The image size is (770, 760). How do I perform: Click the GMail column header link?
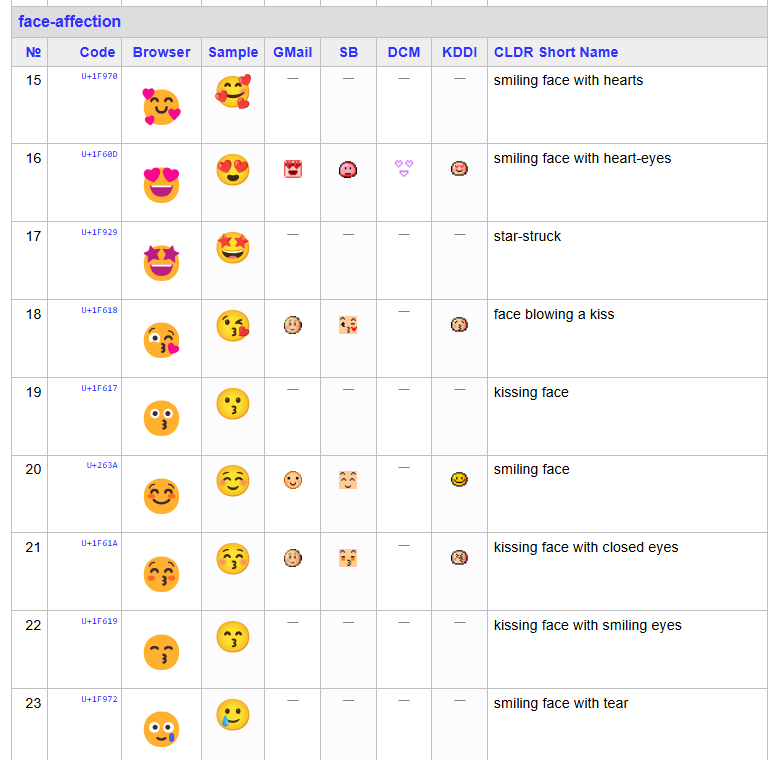292,52
